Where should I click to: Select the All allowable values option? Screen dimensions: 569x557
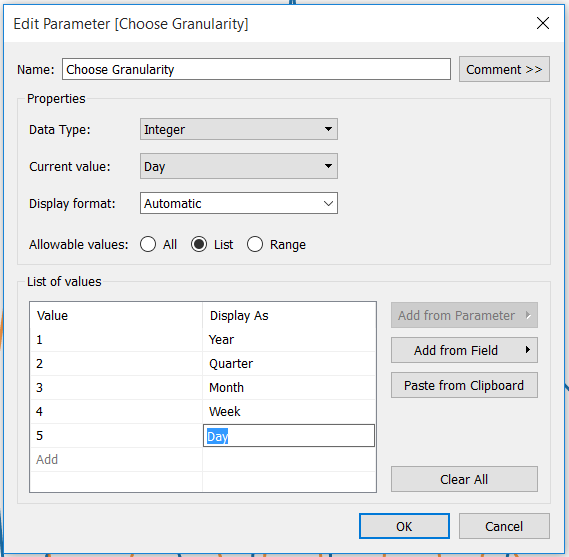(148, 244)
